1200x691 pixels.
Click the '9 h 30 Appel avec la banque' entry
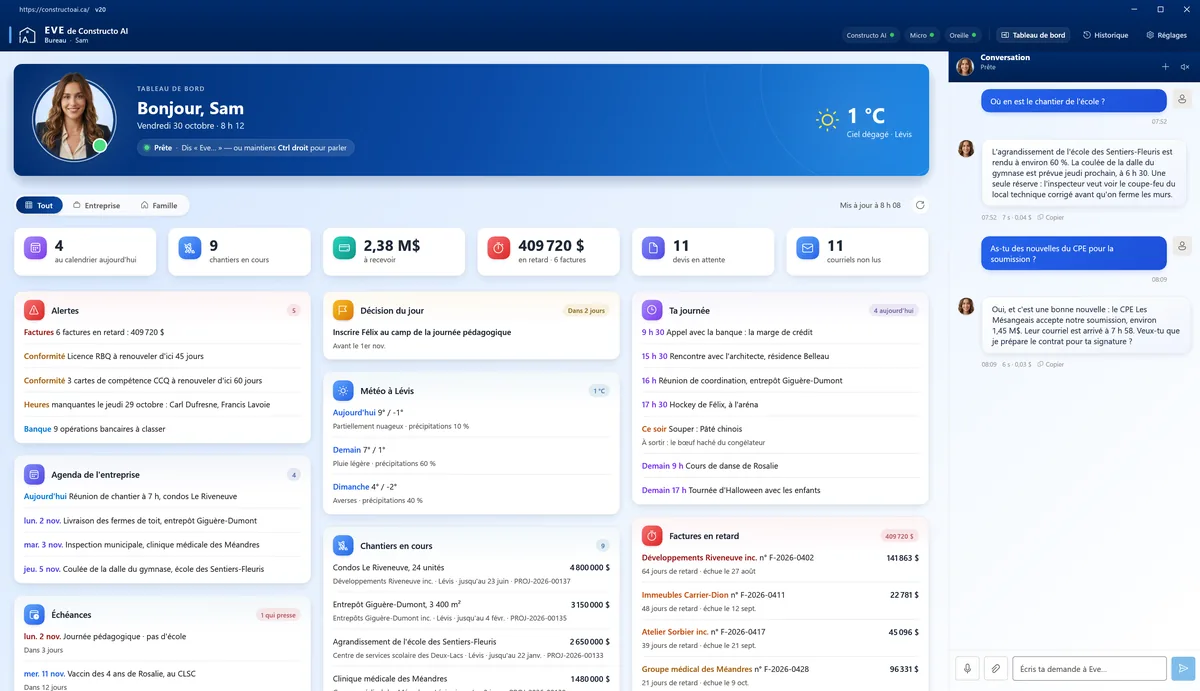(x=780, y=332)
